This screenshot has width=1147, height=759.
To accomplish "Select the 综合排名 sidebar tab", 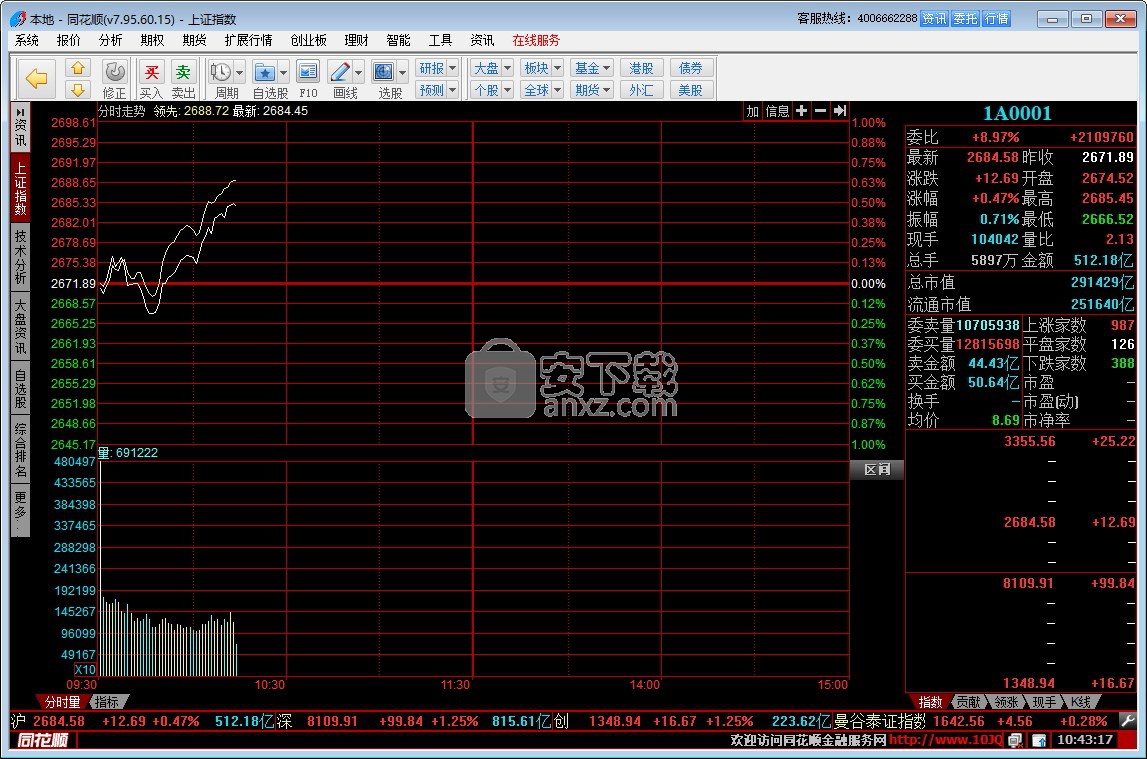I will 20,450.
